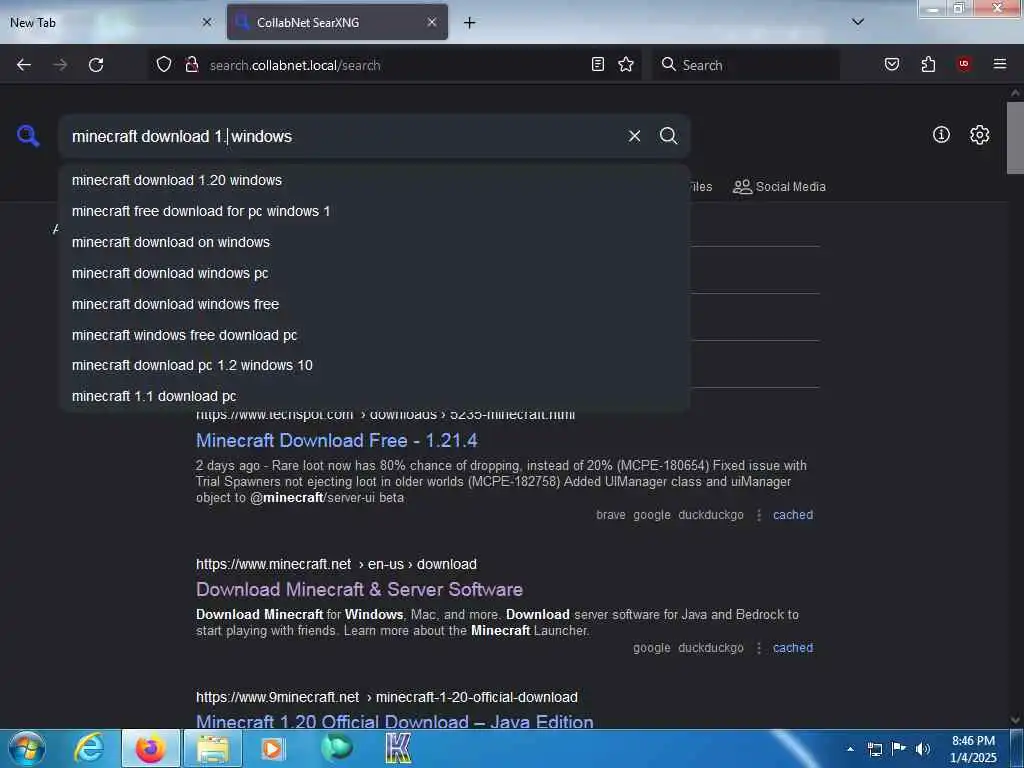Open the media player taskbar icon

[x=273, y=748]
